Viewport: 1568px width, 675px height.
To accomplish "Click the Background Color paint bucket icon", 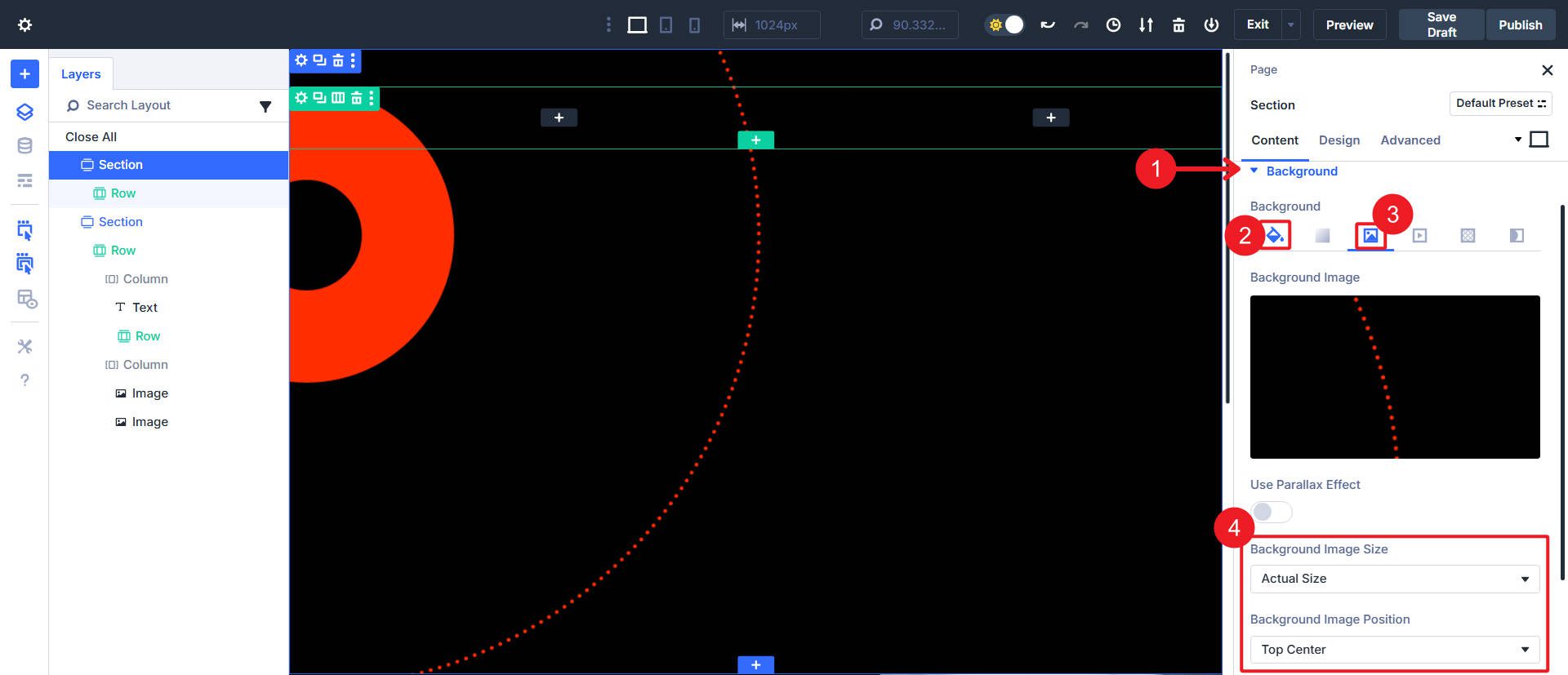I will [x=1275, y=236].
